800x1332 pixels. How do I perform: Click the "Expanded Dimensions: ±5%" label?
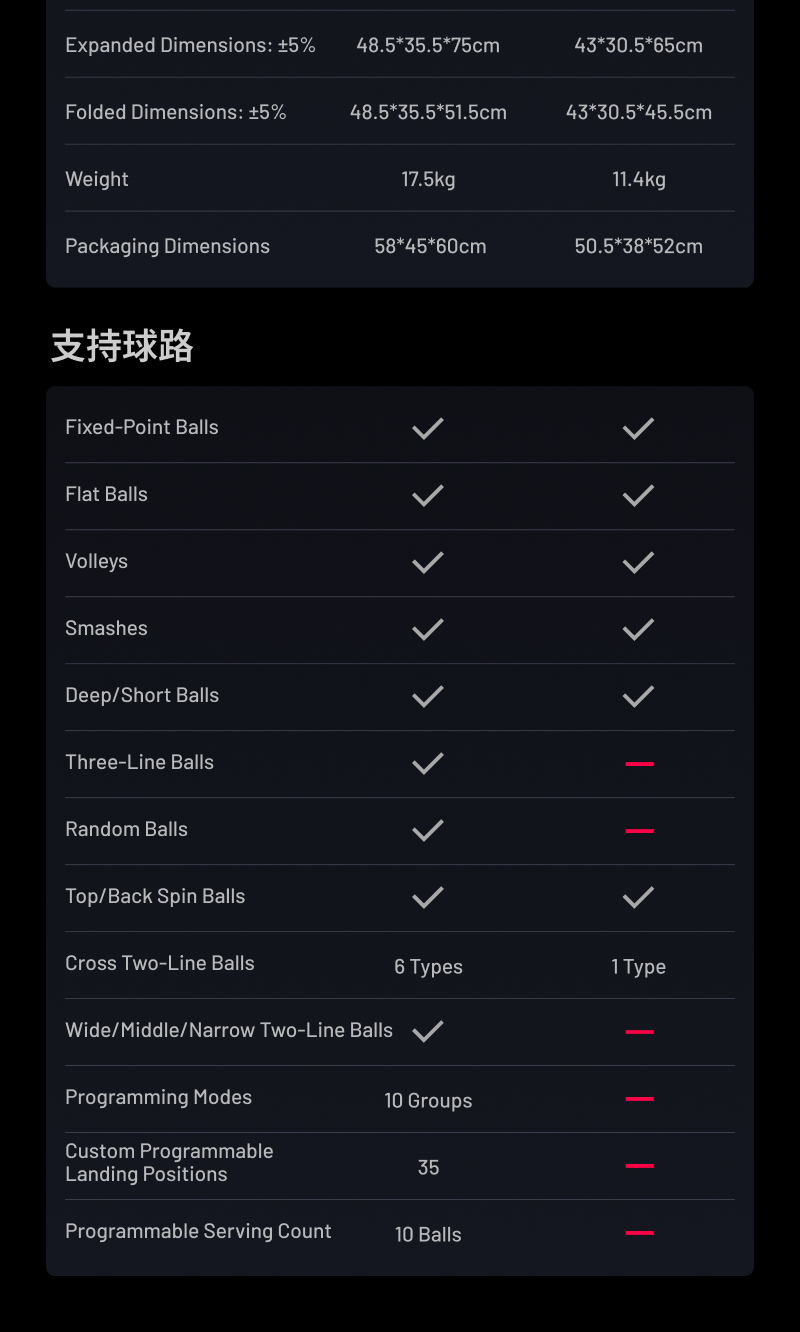[x=190, y=45]
